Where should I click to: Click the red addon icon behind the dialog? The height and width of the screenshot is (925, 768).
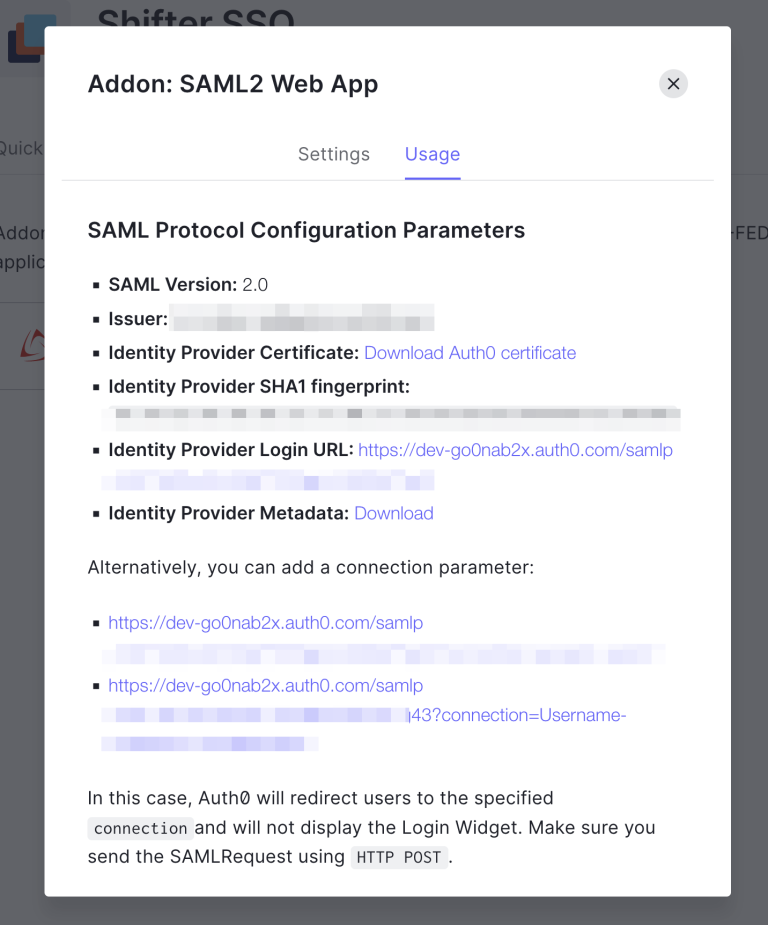point(32,345)
